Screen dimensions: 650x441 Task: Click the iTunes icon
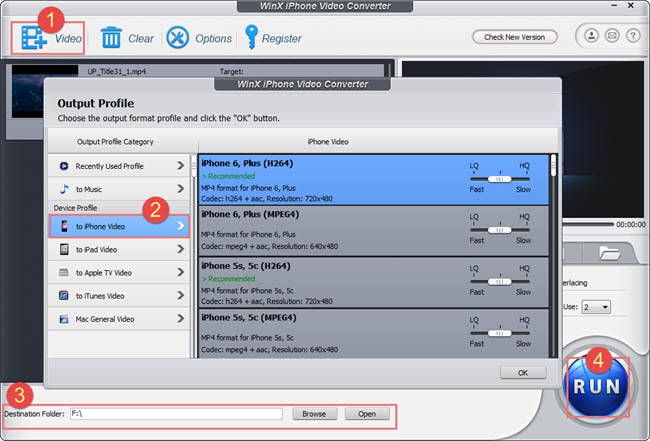64,296
